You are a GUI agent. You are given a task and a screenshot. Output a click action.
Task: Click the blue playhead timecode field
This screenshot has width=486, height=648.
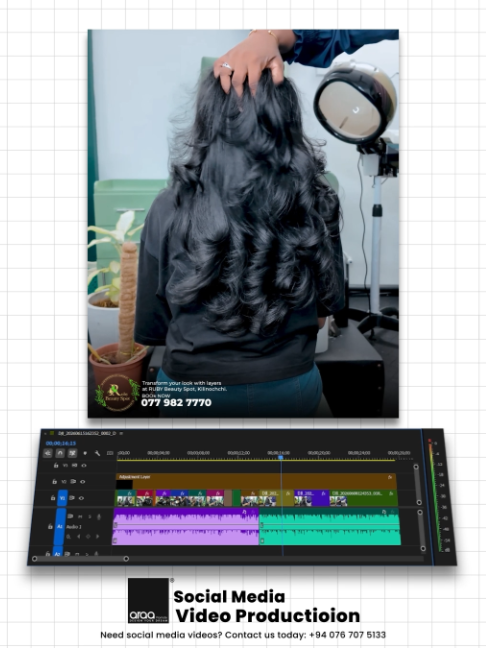point(61,443)
